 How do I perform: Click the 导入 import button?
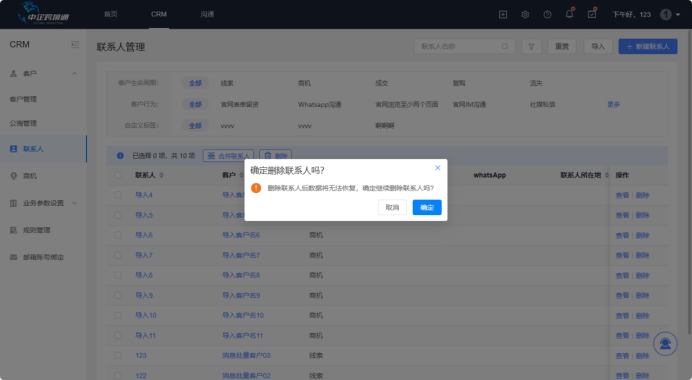(x=598, y=46)
